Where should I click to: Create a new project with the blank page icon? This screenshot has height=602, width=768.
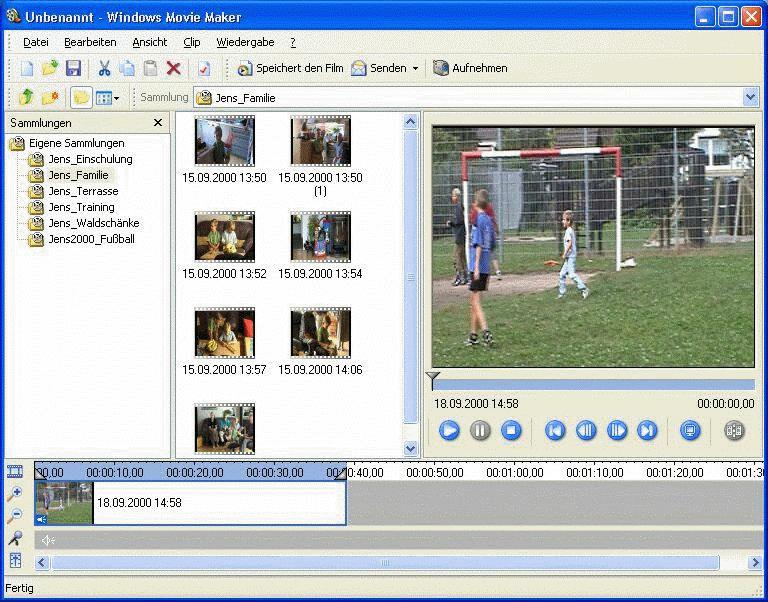tap(26, 68)
